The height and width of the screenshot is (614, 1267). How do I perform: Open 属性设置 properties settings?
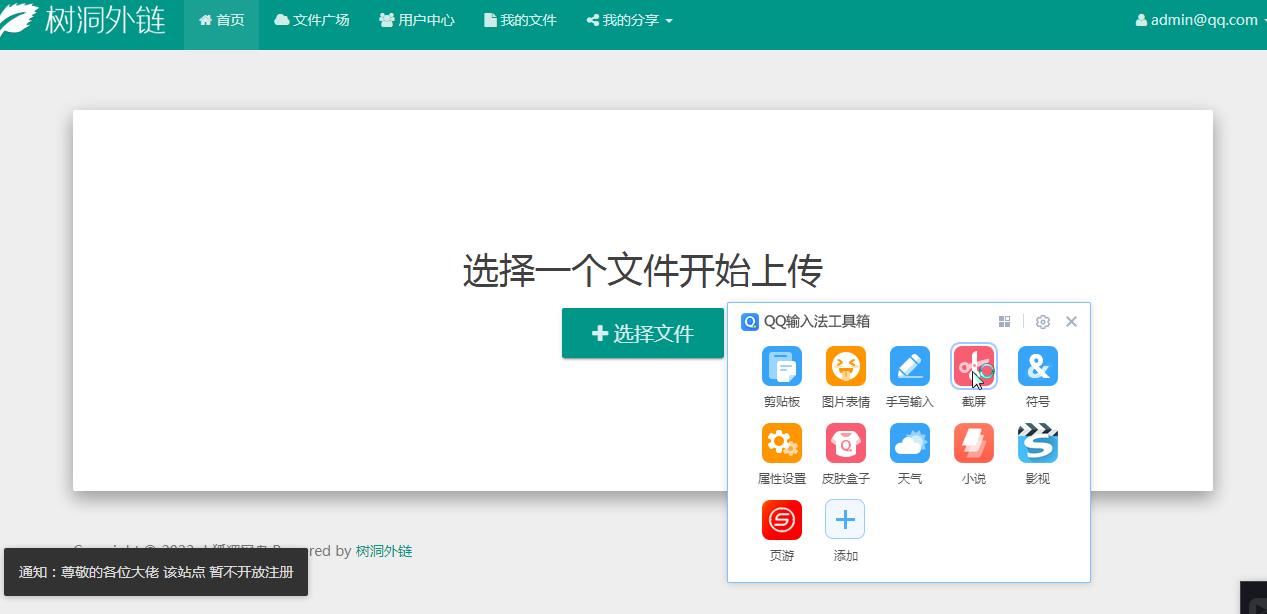[782, 443]
